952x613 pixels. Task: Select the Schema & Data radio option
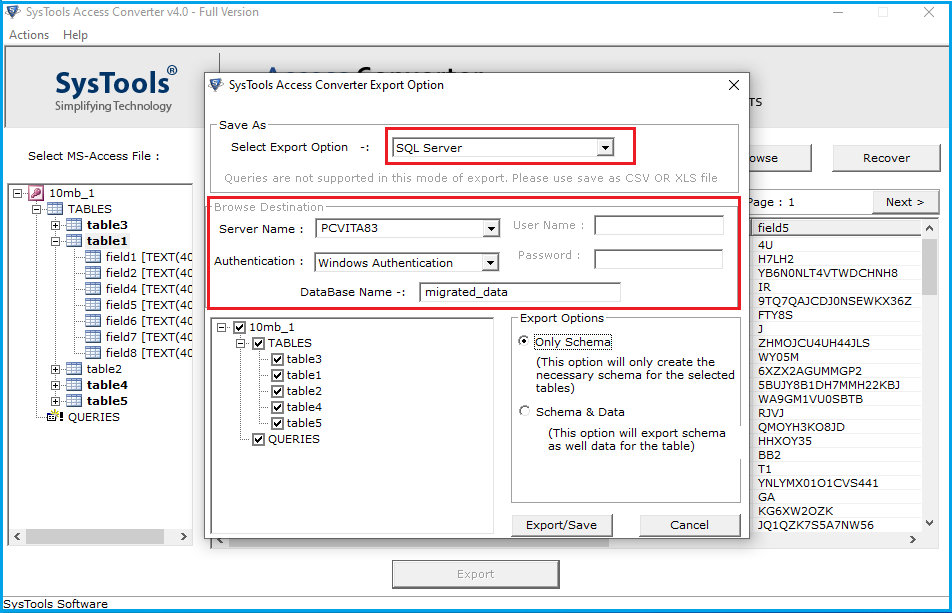(525, 411)
